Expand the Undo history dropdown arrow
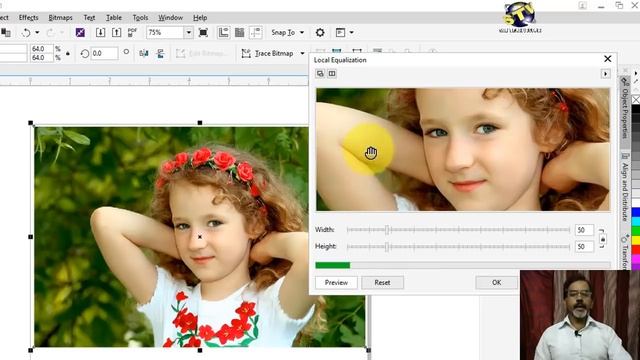 [x=37, y=33]
